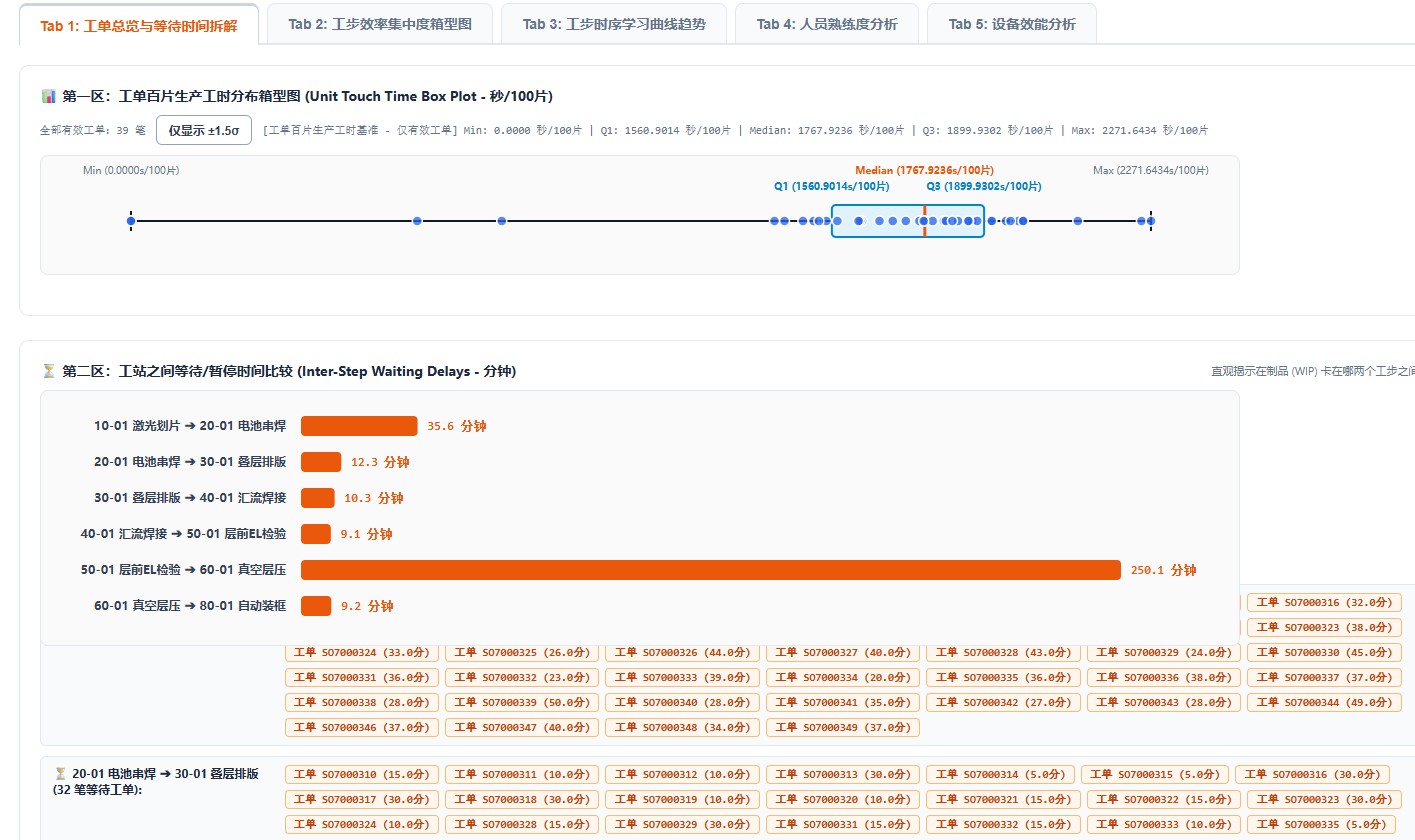The image size is (1415, 840).
Task: Select the 12.3 分钟 waiting bar
Action: point(321,462)
